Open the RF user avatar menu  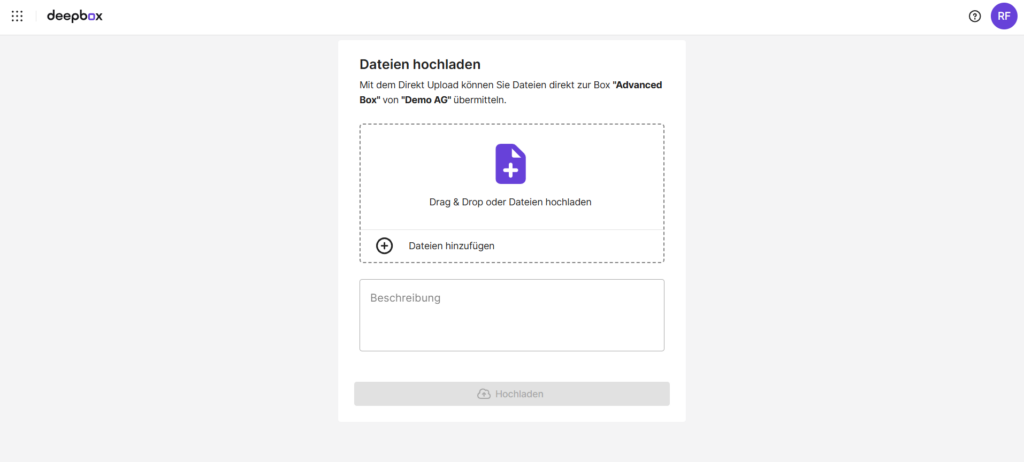(x=1003, y=16)
